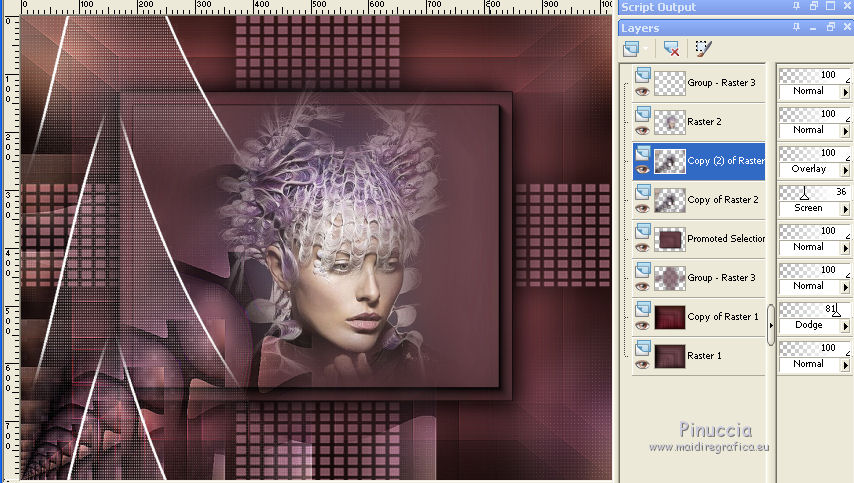Select the topmost Group - Raster 3 layer name

(x=721, y=83)
